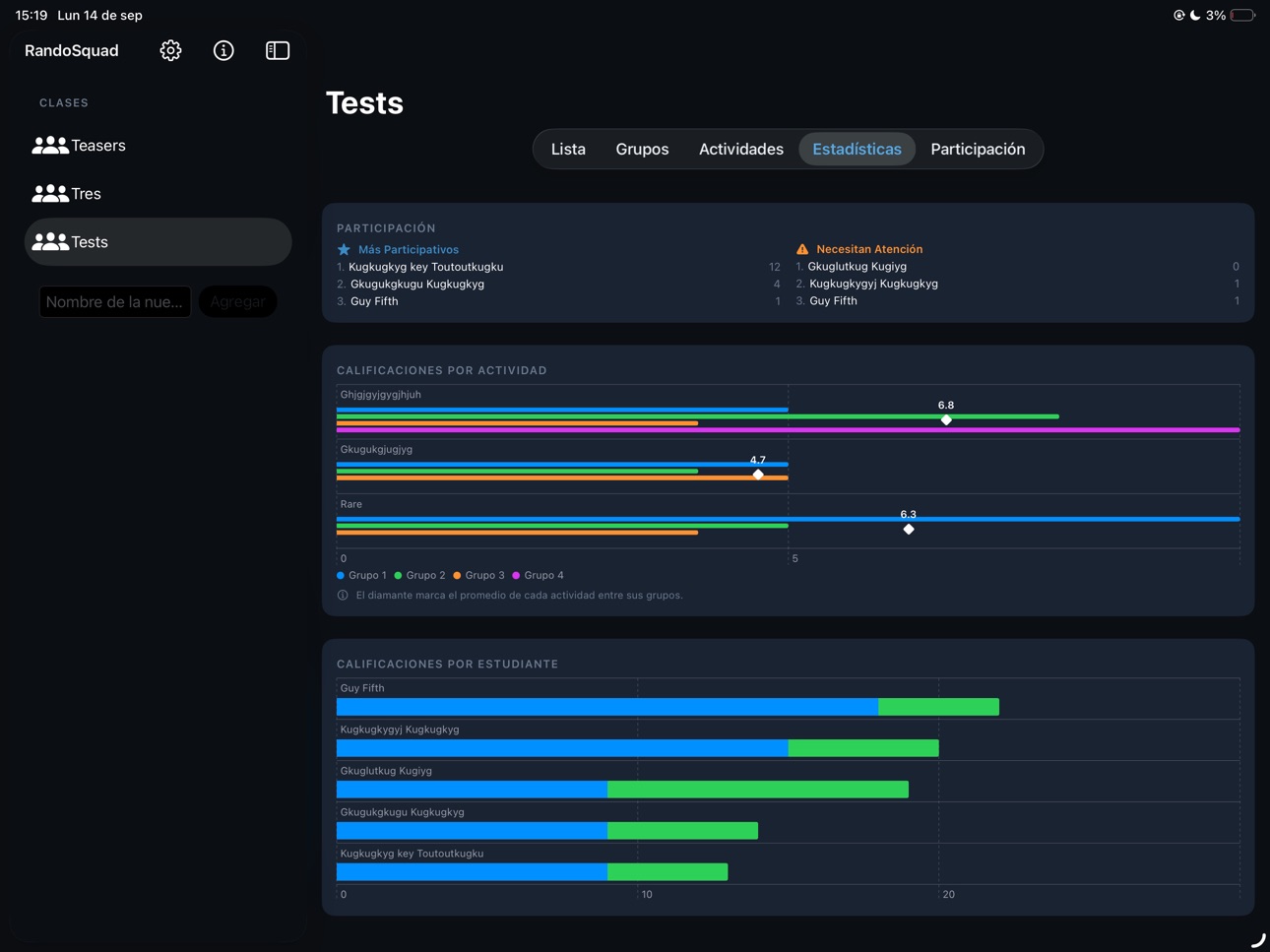Click the Teasers class group icon
This screenshot has height=952, width=1270.
pyautogui.click(x=49, y=146)
